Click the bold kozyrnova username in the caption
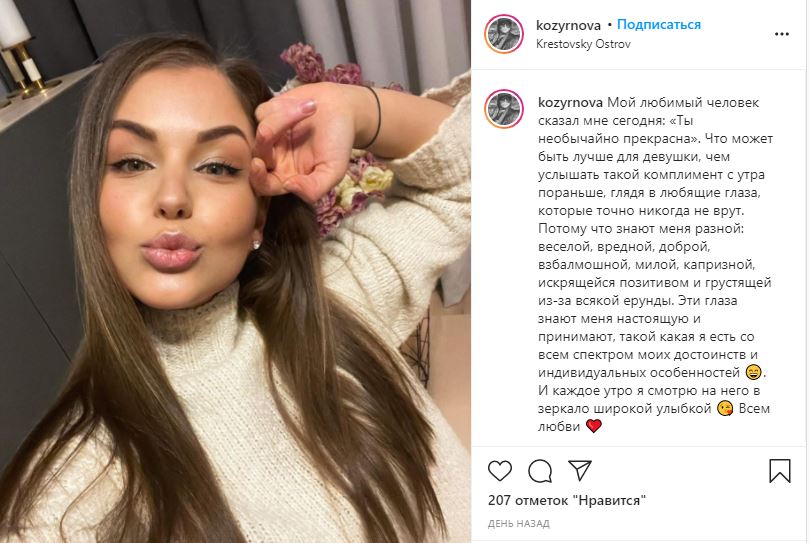Screen dimensions: 810x543 click(x=570, y=102)
